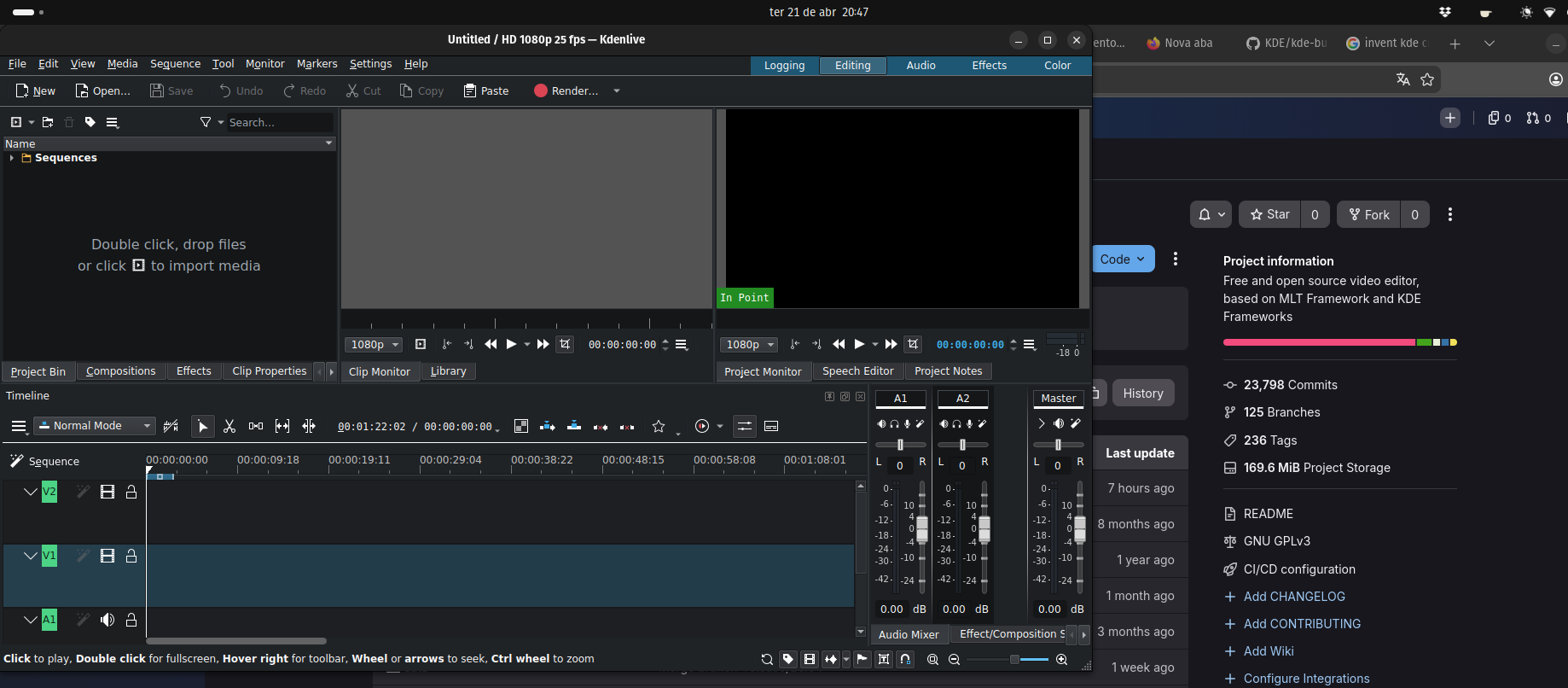Click the Render button
1568x688 pixels.
click(x=566, y=90)
